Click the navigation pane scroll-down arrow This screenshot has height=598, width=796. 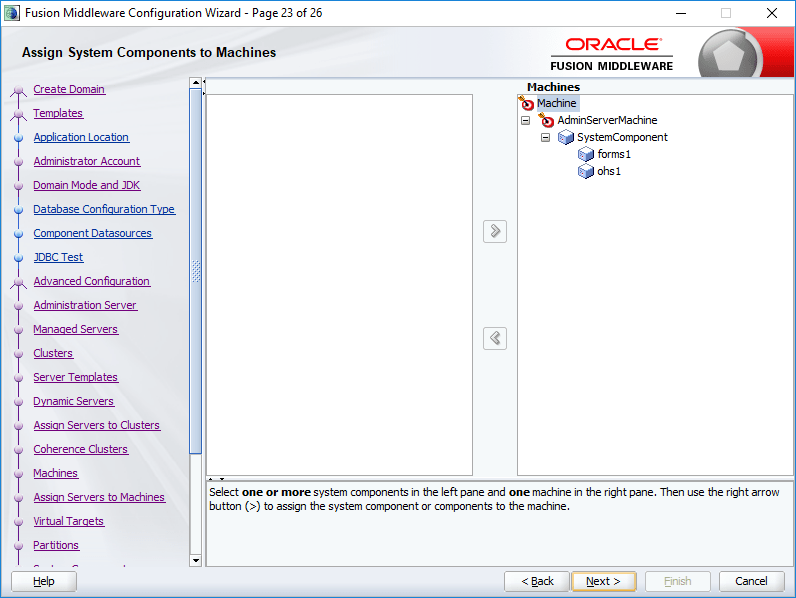click(x=195, y=560)
